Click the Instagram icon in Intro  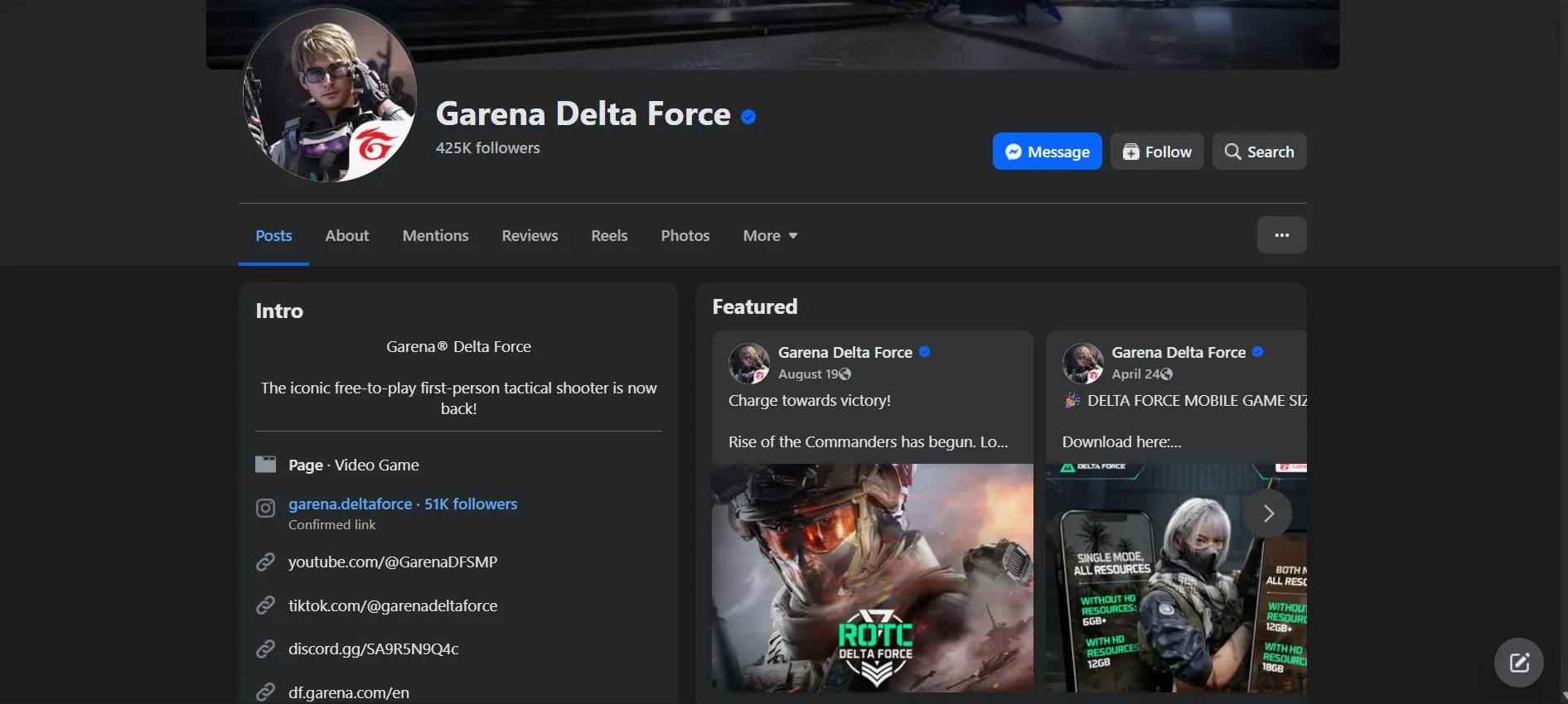[265, 508]
